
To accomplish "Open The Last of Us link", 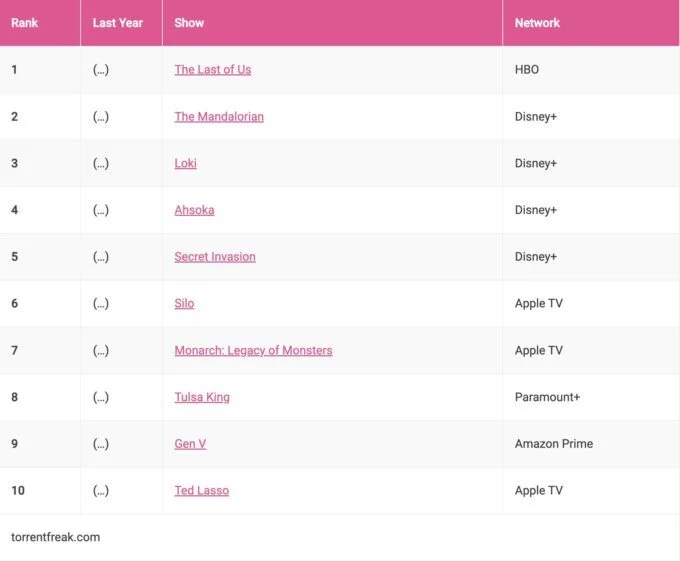I will tap(212, 70).
